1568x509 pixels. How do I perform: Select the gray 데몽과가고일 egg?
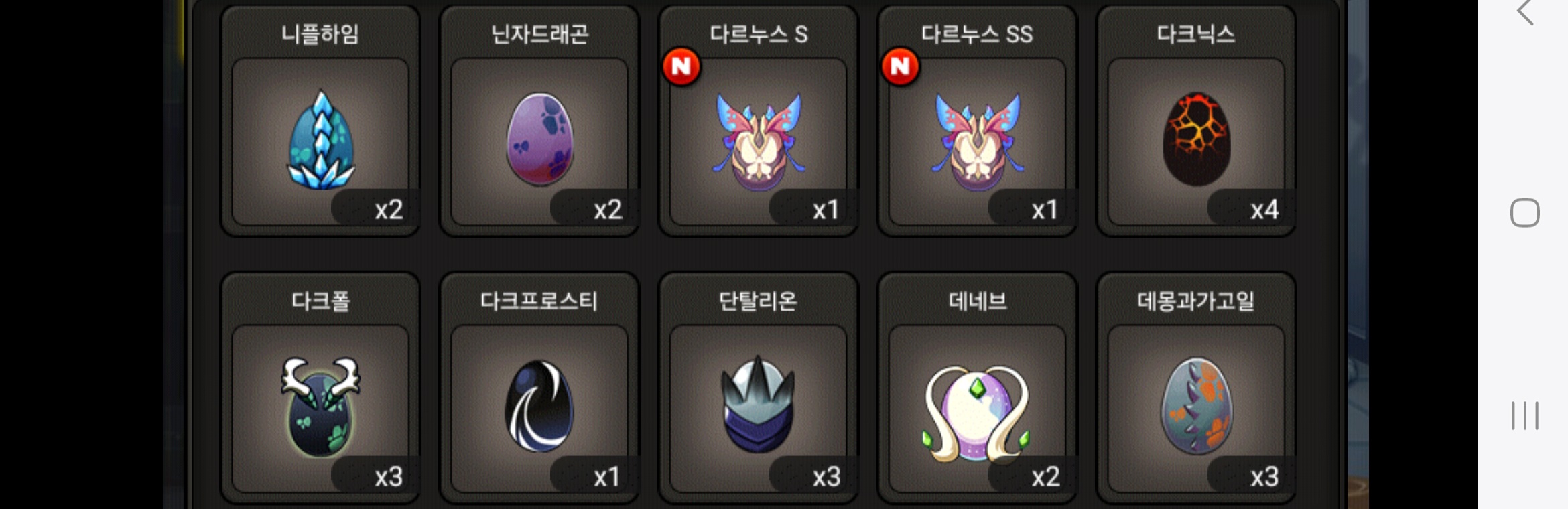(1196, 406)
